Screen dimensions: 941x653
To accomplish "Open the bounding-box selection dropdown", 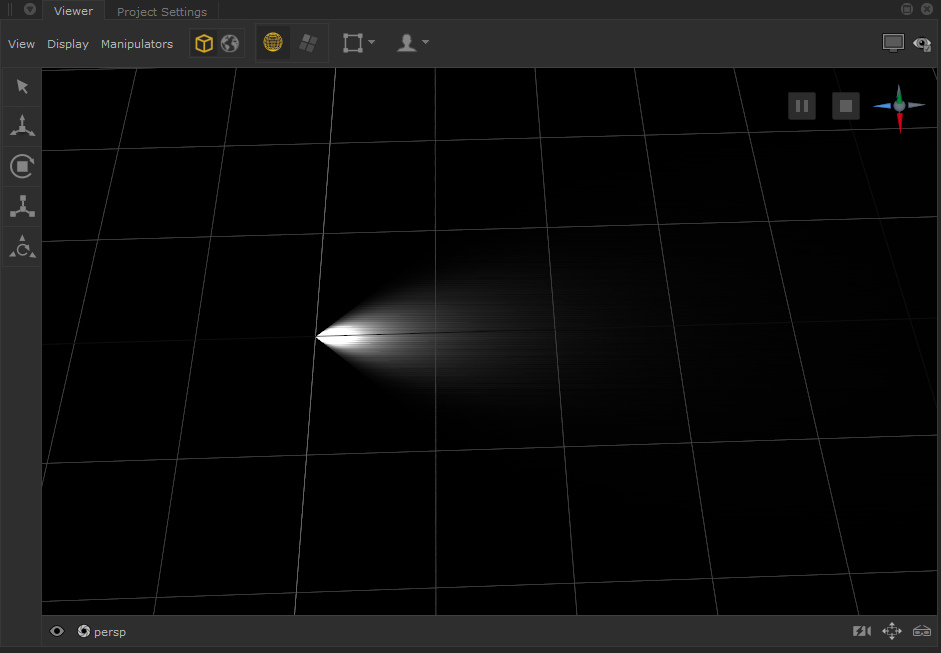I will (x=358, y=43).
